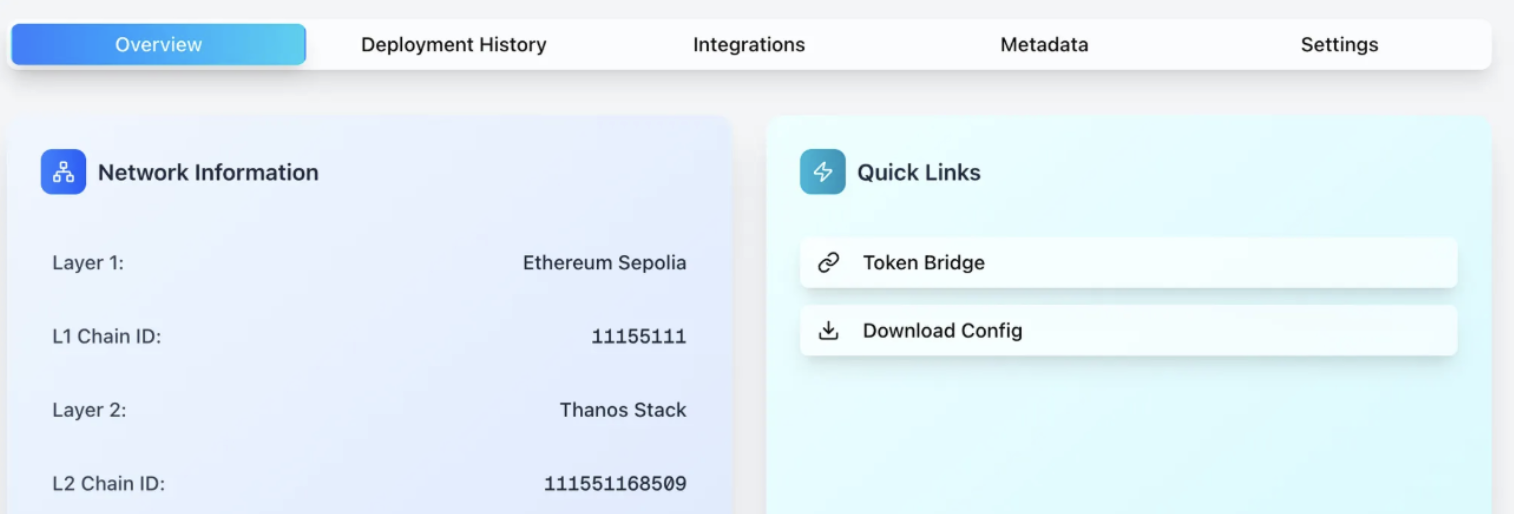Select the Metadata tab
Viewport: 1514px width, 514px height.
click(1044, 45)
